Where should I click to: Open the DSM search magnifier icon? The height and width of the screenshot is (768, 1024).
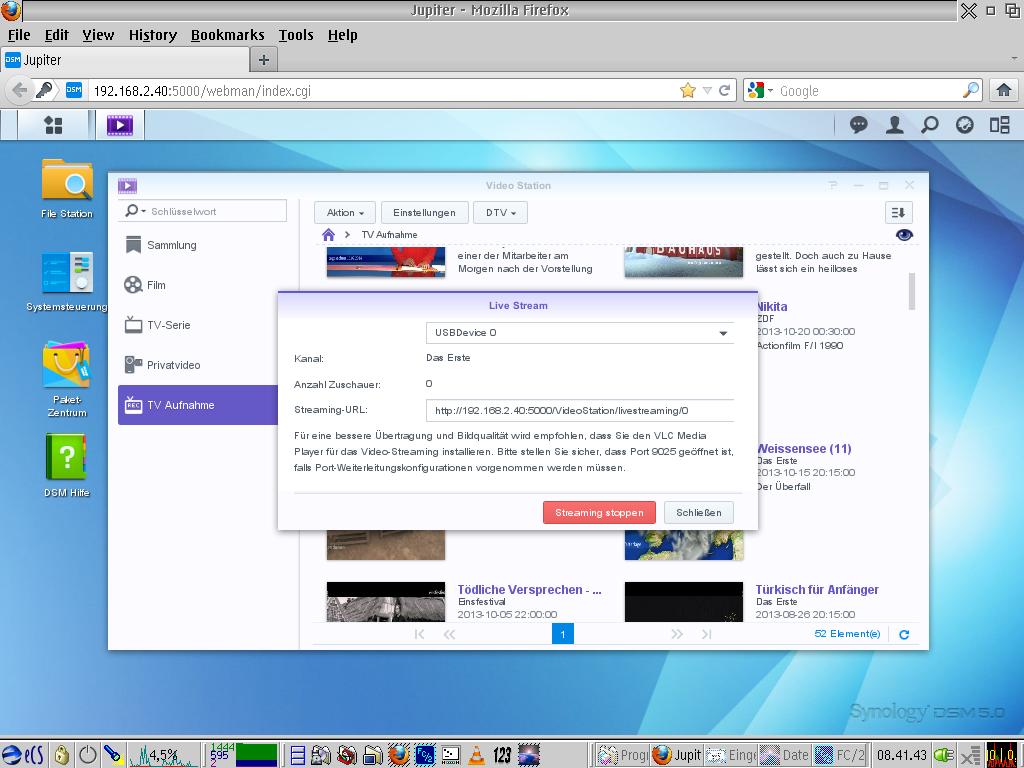coord(929,125)
